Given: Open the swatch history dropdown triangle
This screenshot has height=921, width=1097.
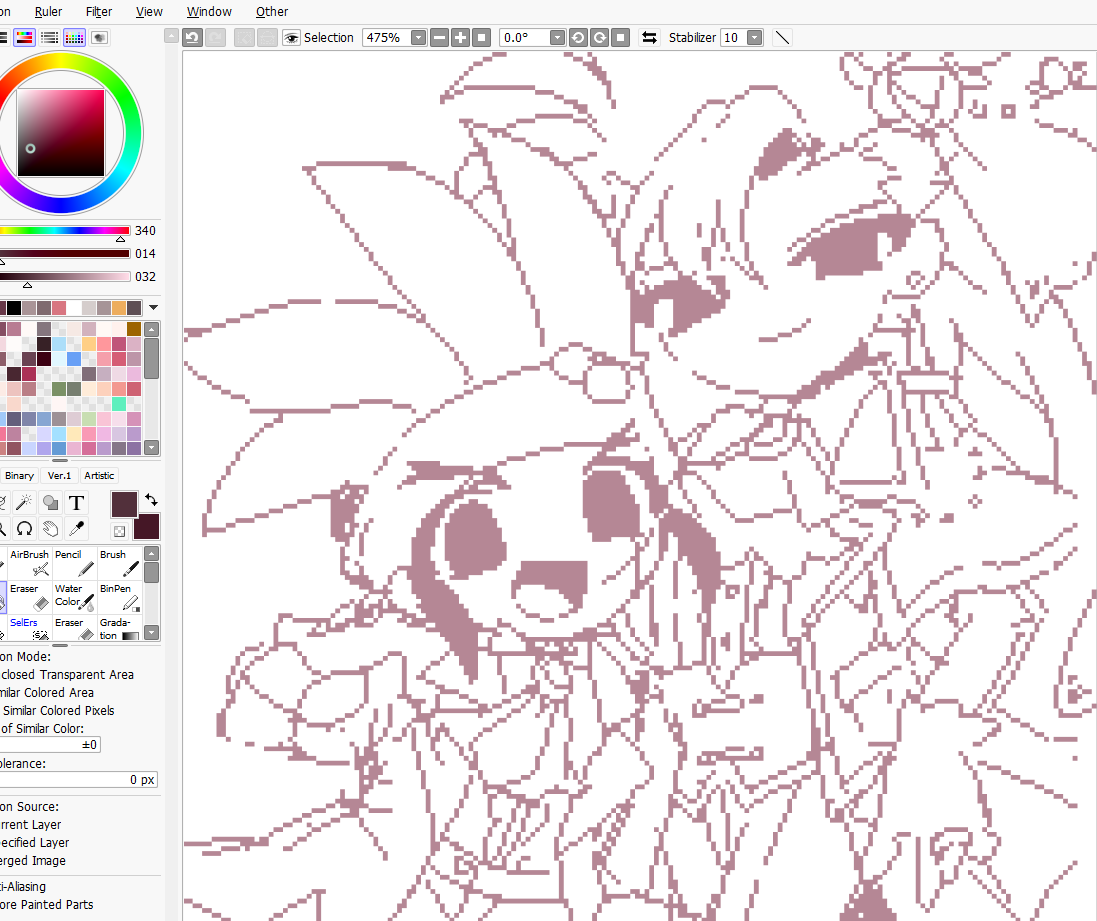Looking at the screenshot, I should pyautogui.click(x=153, y=307).
